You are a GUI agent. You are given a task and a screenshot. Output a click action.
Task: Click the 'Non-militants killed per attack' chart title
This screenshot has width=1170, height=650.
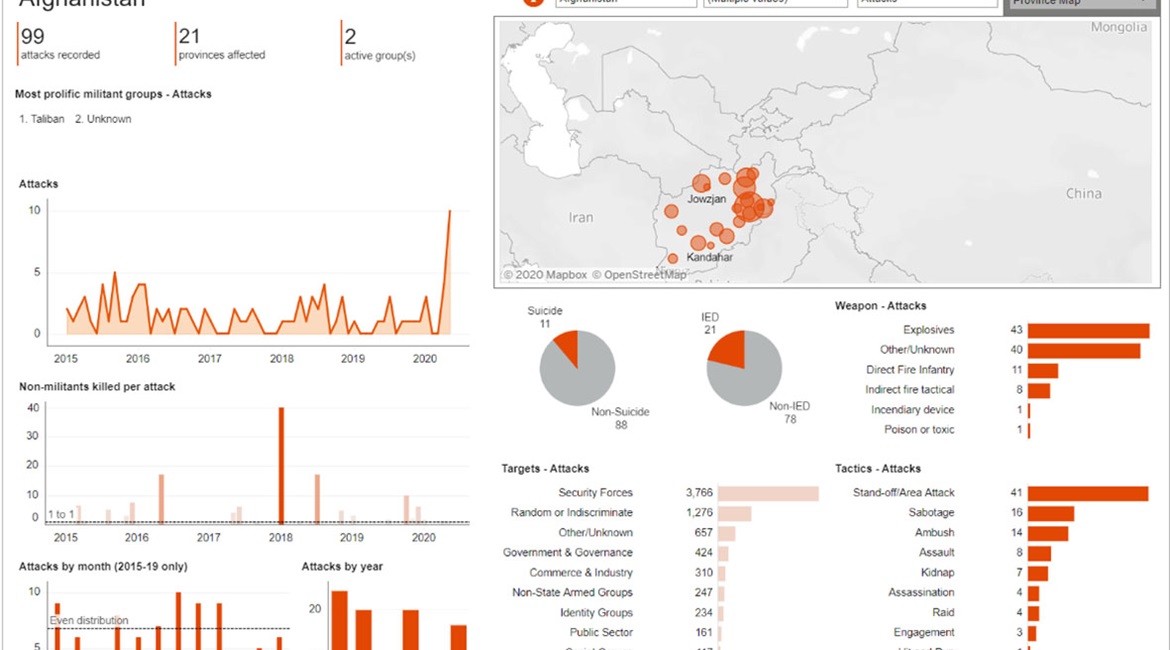pyautogui.click(x=97, y=387)
